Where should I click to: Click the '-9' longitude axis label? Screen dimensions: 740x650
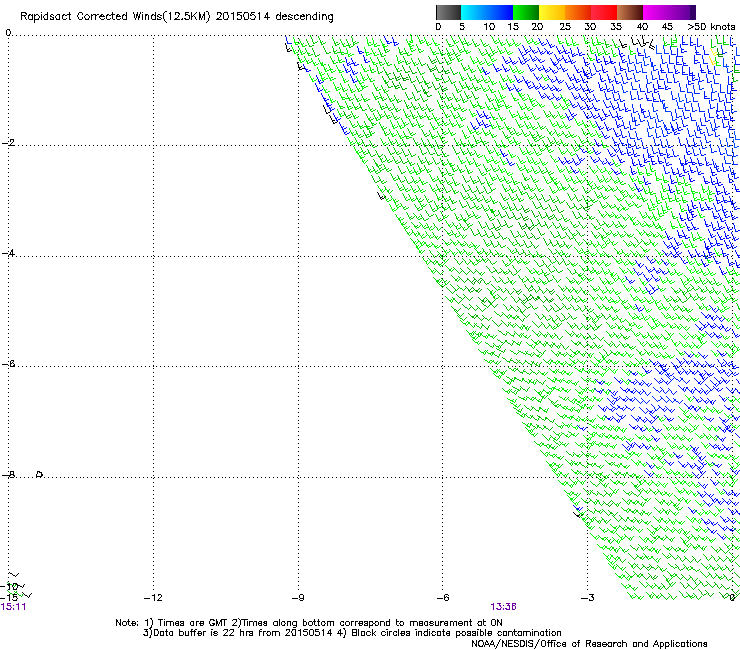coord(298,598)
